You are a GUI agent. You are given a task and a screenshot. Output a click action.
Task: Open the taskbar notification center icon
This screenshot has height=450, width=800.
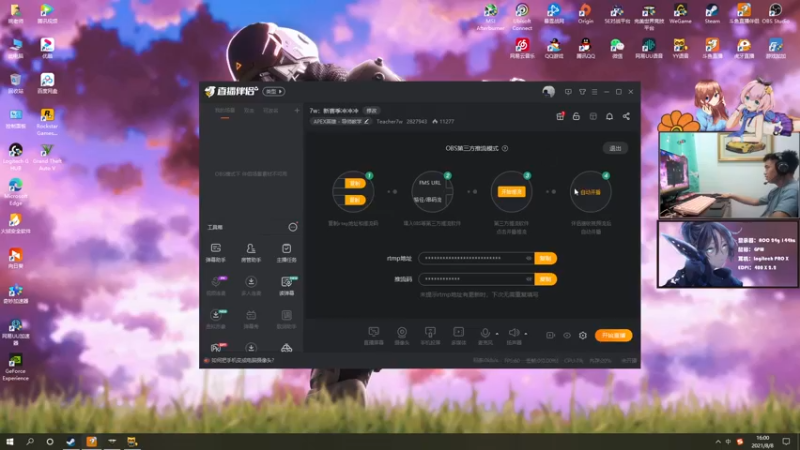[786, 441]
